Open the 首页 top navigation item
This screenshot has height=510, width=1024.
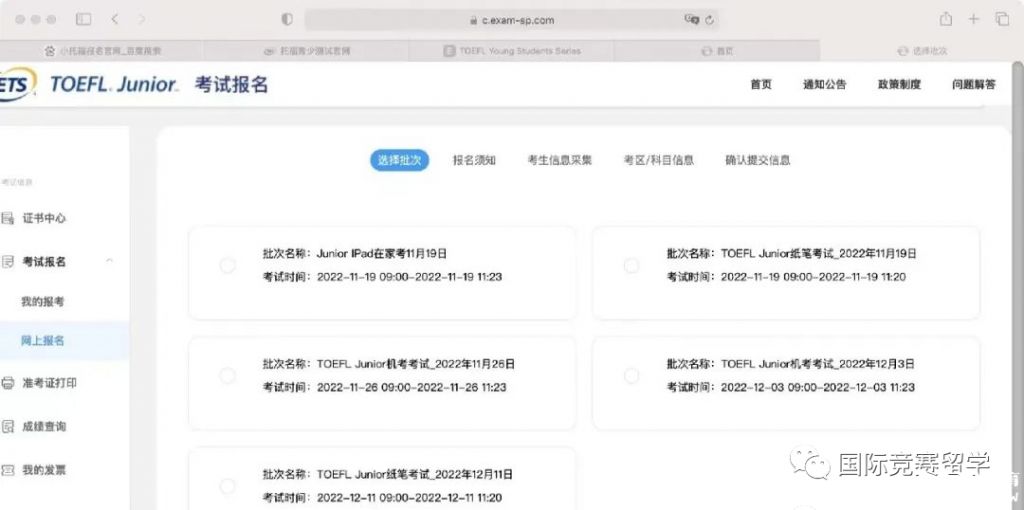761,84
